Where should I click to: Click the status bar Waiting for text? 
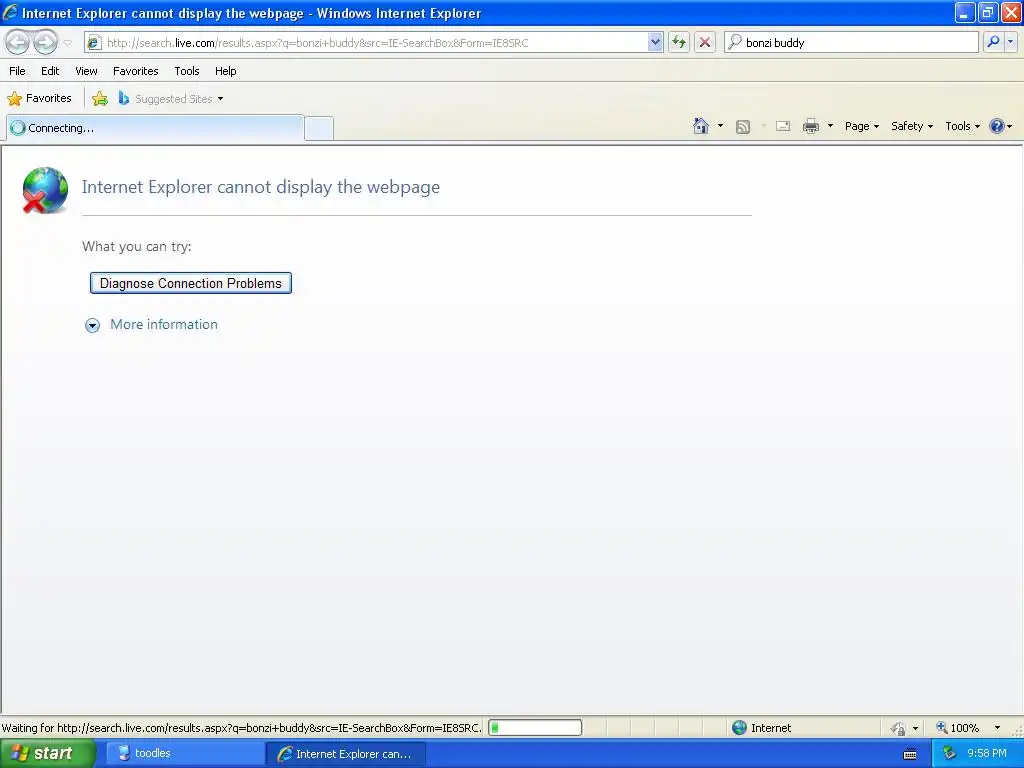[241, 728]
